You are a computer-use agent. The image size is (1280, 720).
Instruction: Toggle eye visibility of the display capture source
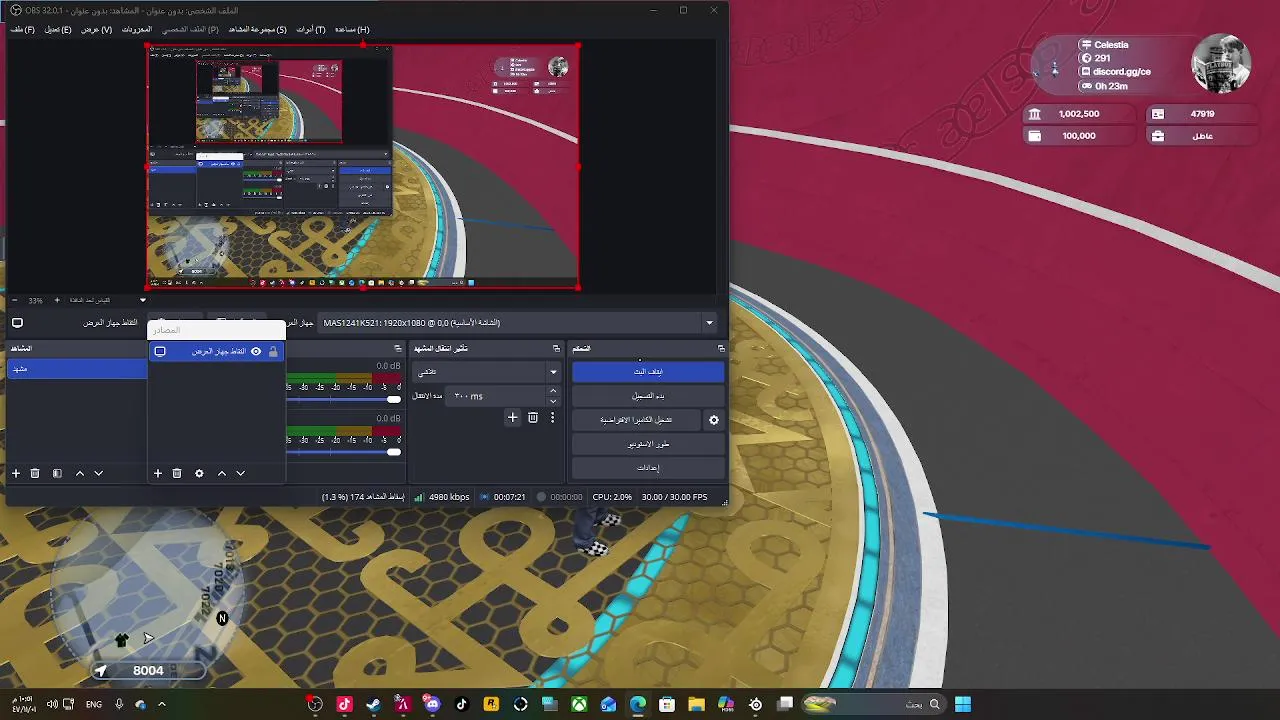(x=256, y=351)
